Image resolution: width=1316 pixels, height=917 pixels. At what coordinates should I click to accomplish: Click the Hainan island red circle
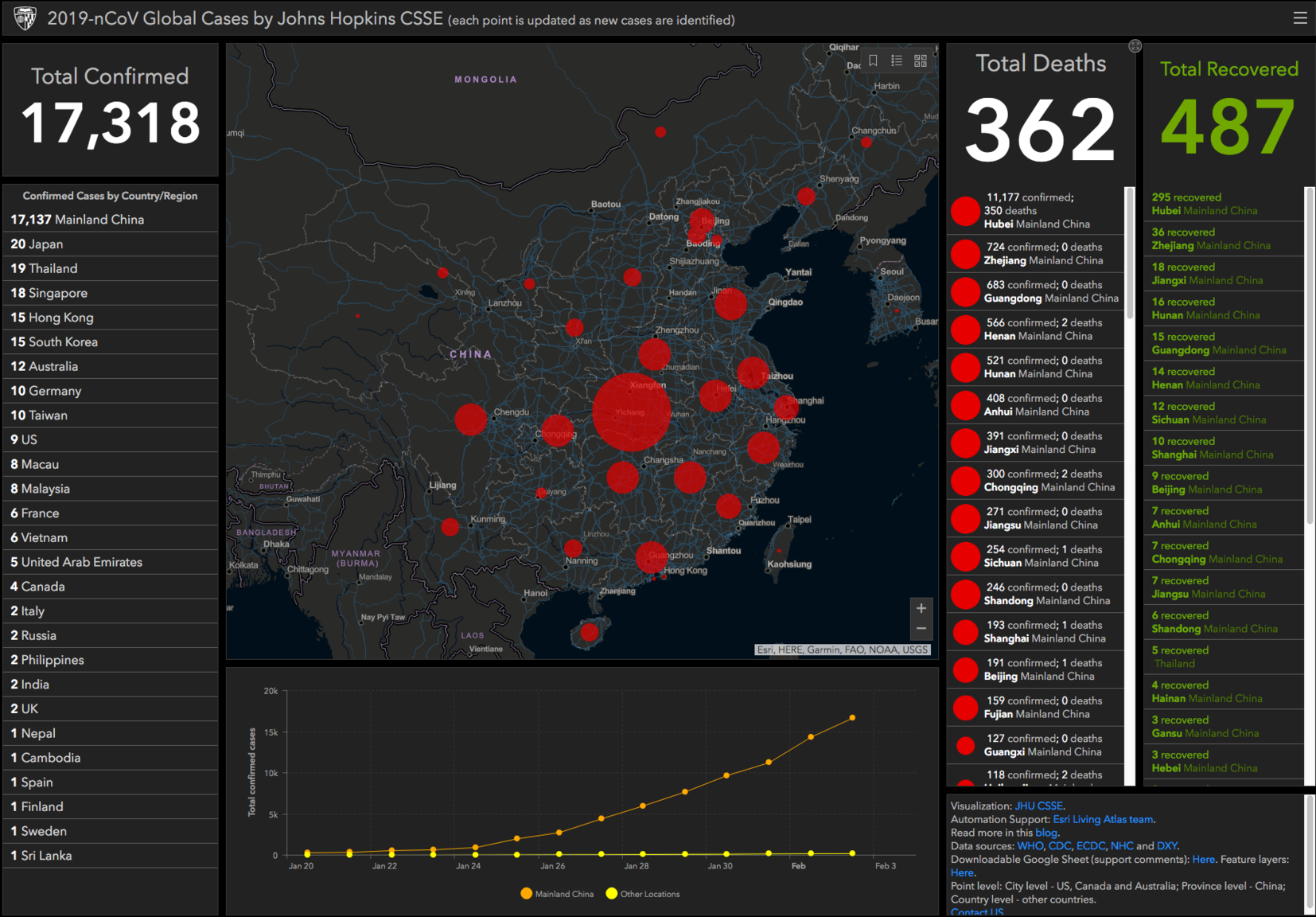[x=589, y=632]
